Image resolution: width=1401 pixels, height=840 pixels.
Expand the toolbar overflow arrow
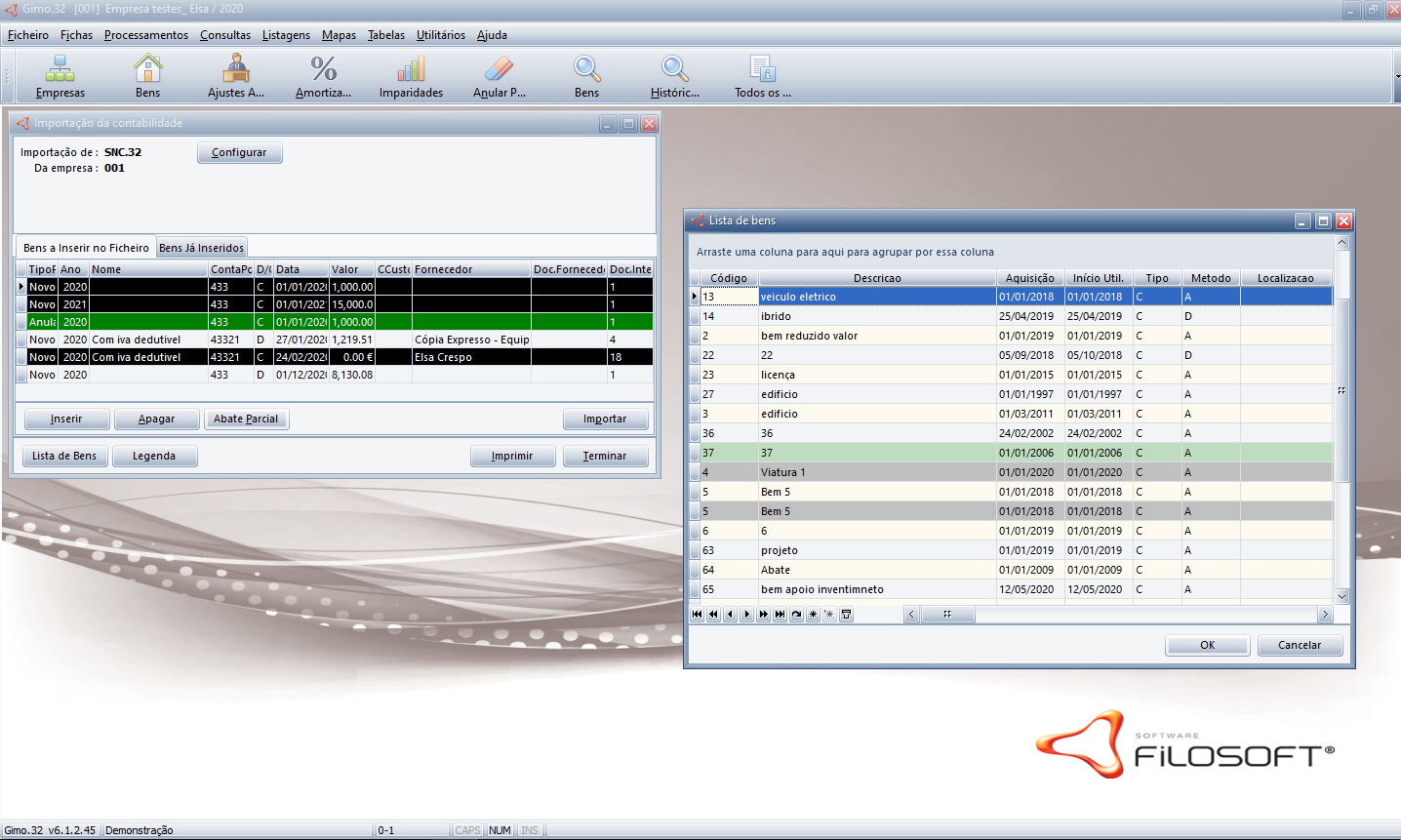tap(1396, 76)
